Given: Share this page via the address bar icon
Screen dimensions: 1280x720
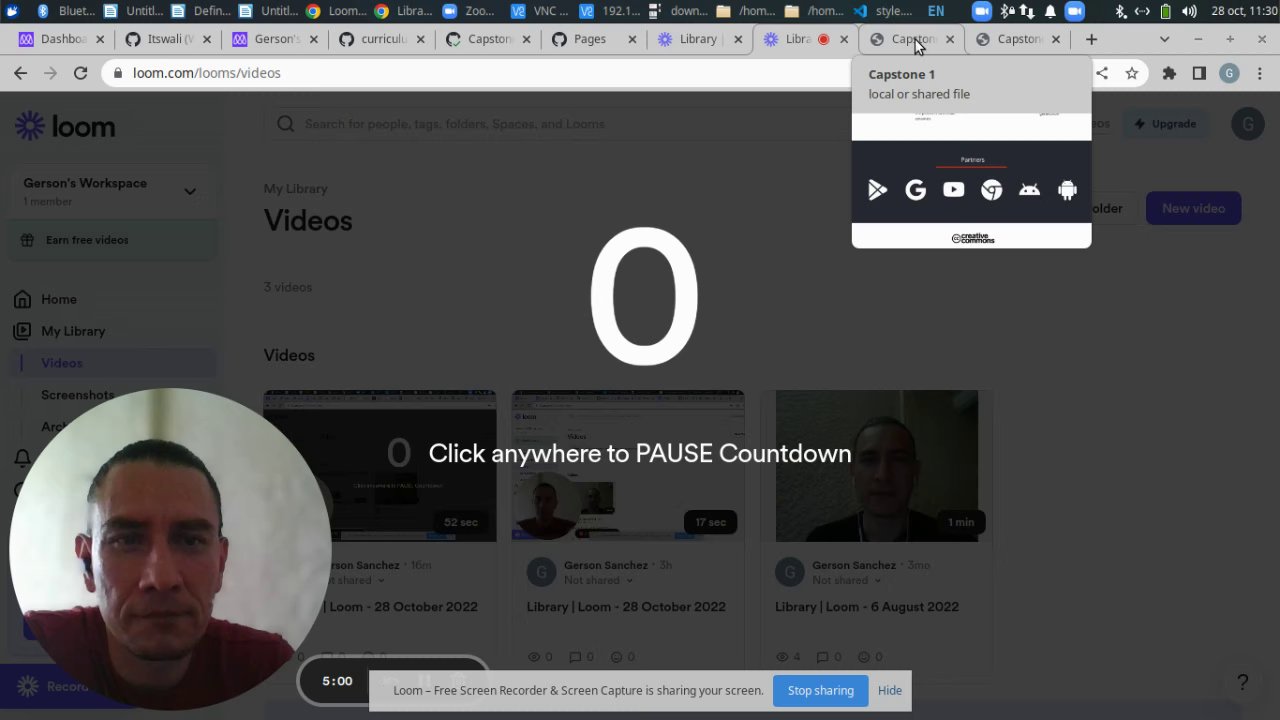Looking at the screenshot, I should [1102, 73].
